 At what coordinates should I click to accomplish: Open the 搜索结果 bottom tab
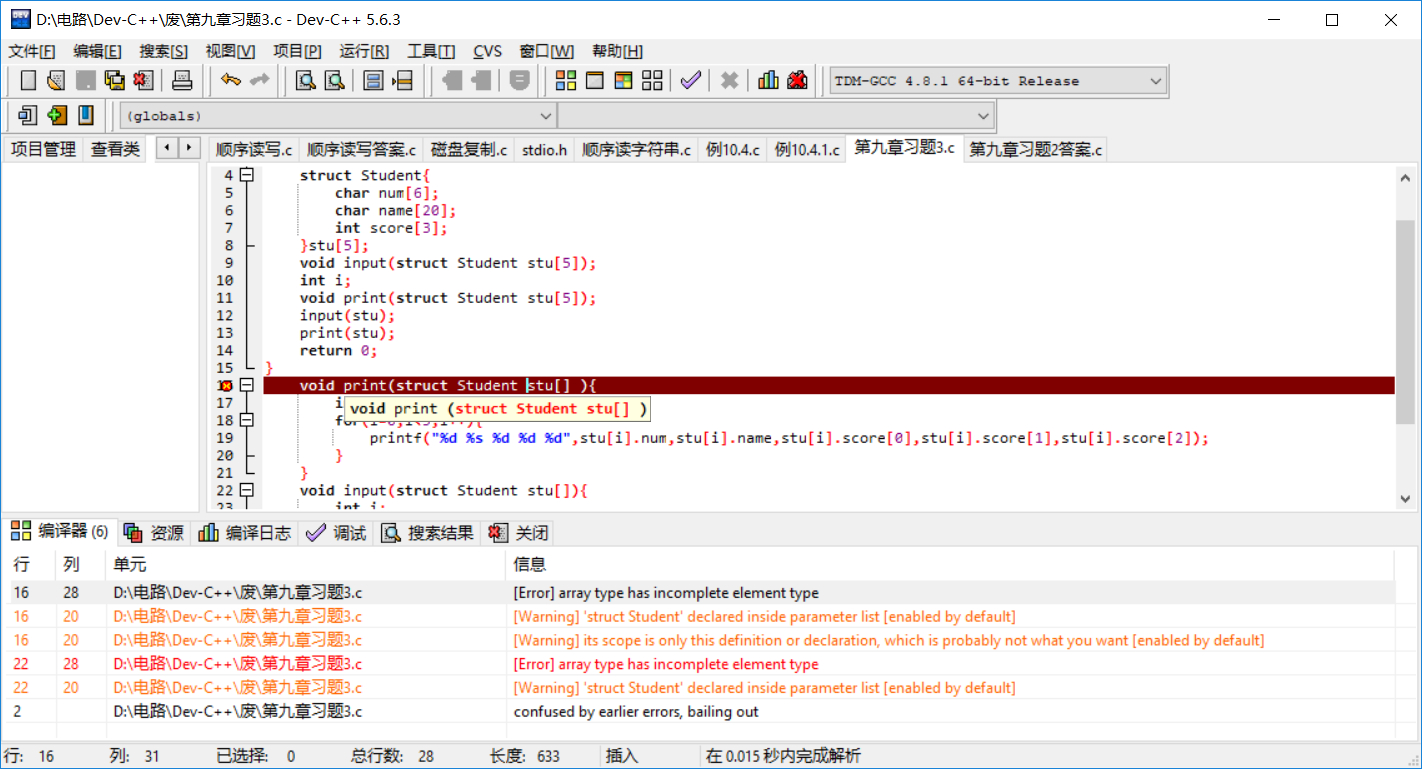point(428,533)
